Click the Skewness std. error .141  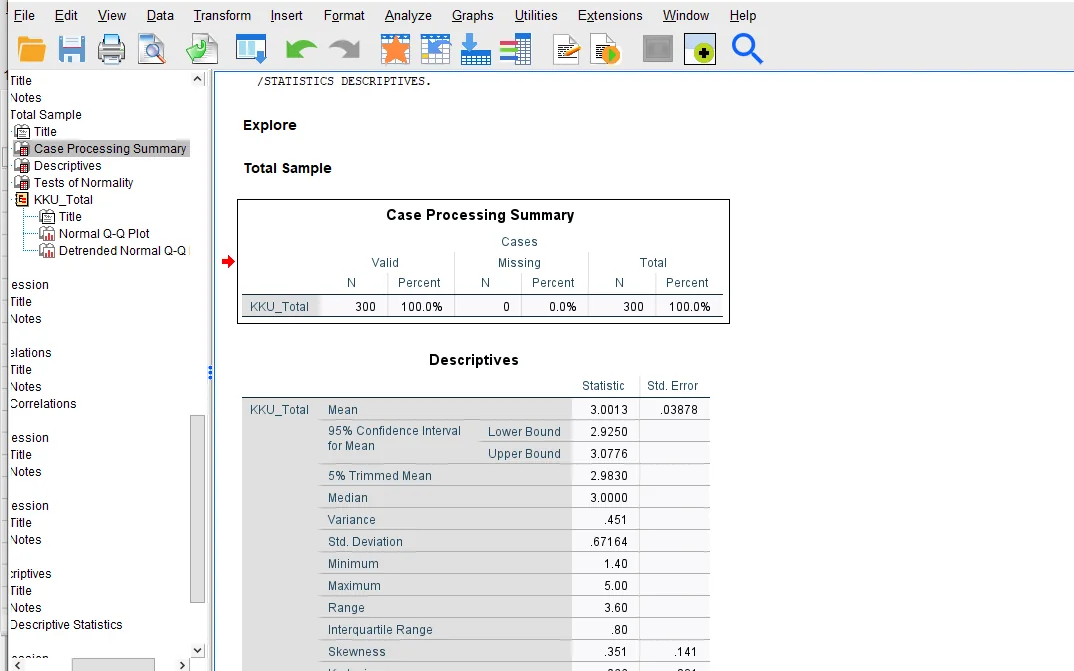[684, 652]
